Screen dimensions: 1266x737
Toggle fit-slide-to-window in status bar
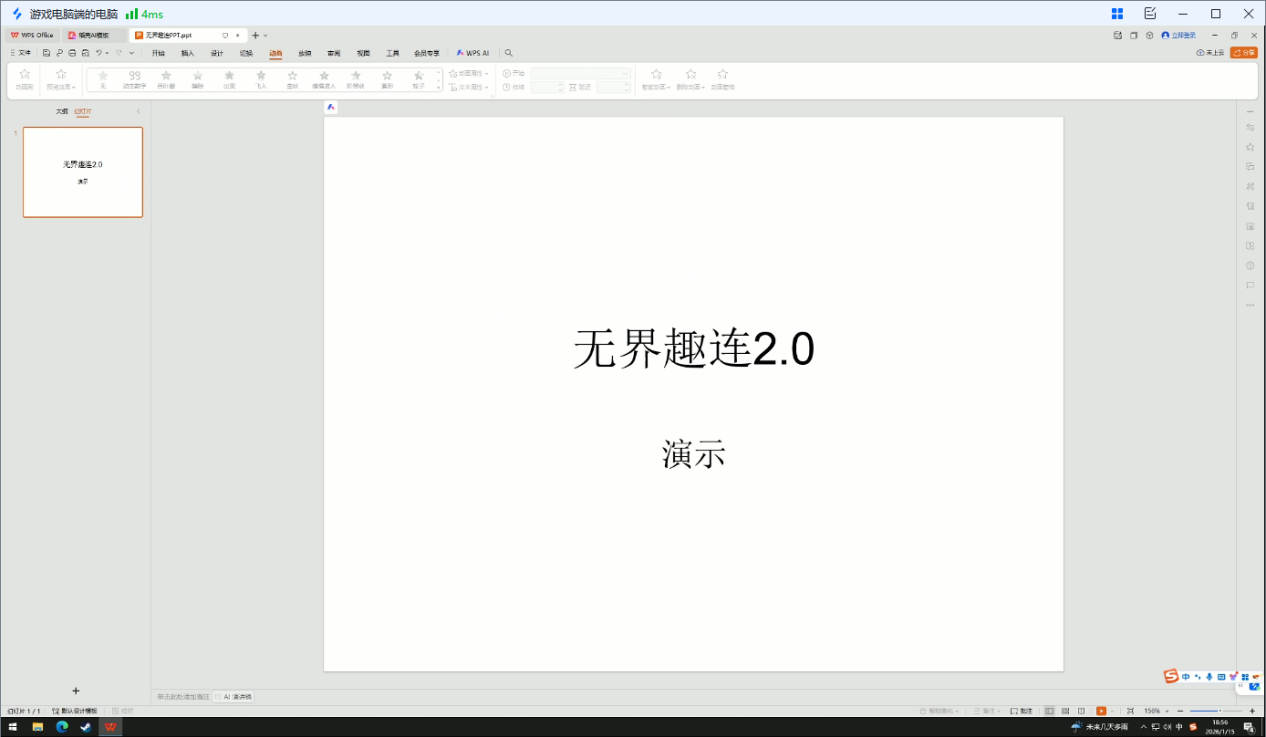pyautogui.click(x=1131, y=711)
